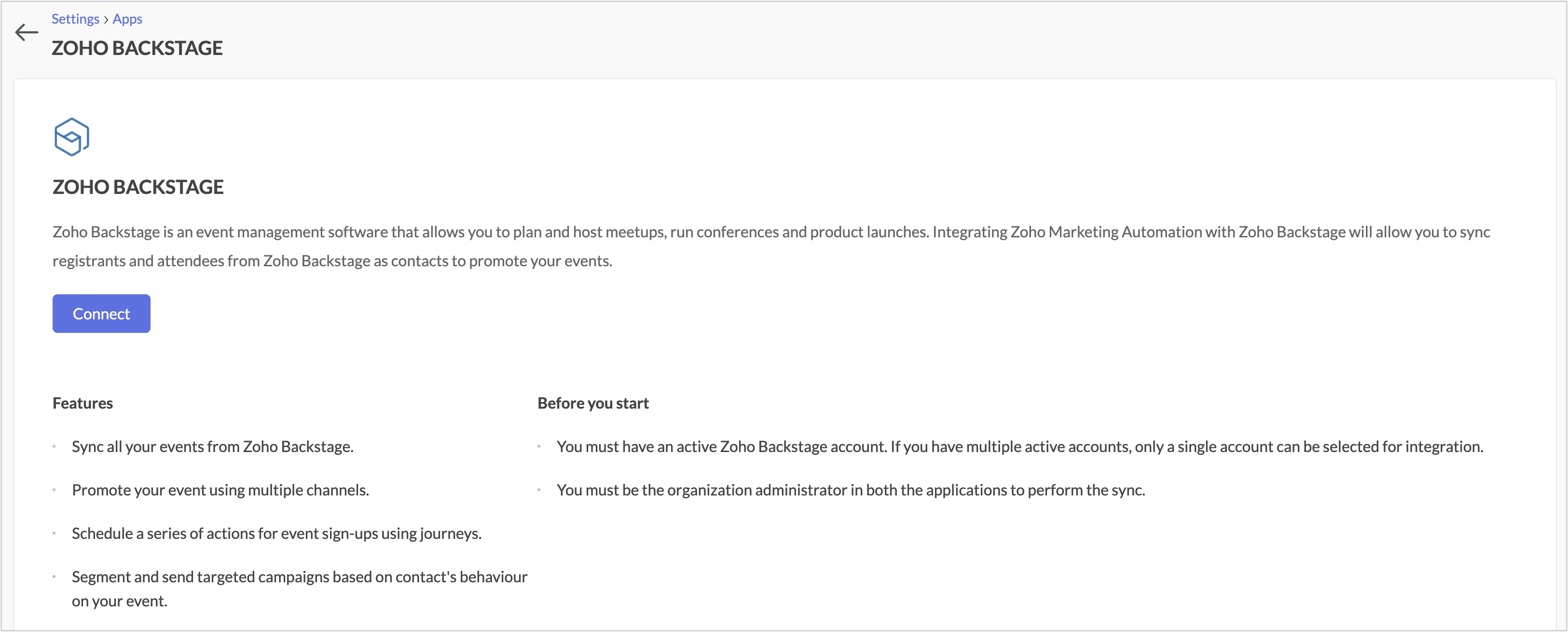Click the 'on your event.' trailing line
1568x632 pixels.
[119, 601]
